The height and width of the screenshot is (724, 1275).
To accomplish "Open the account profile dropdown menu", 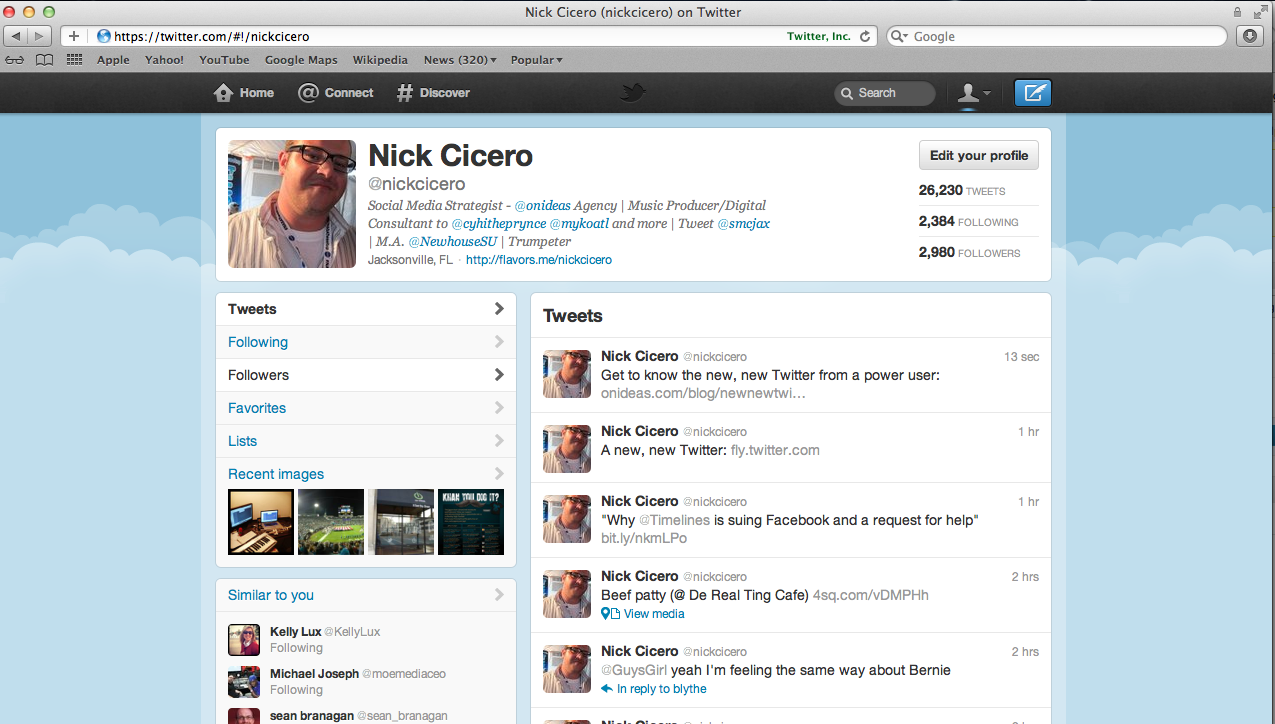I will tap(973, 93).
